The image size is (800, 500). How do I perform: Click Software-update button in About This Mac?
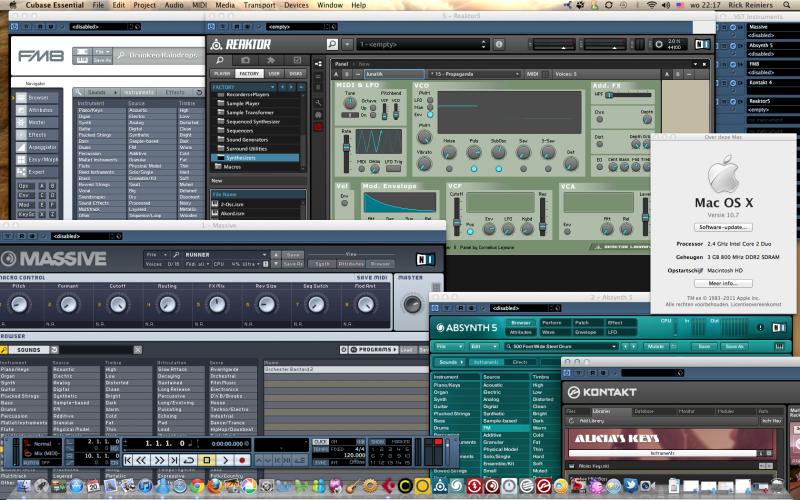[x=723, y=227]
